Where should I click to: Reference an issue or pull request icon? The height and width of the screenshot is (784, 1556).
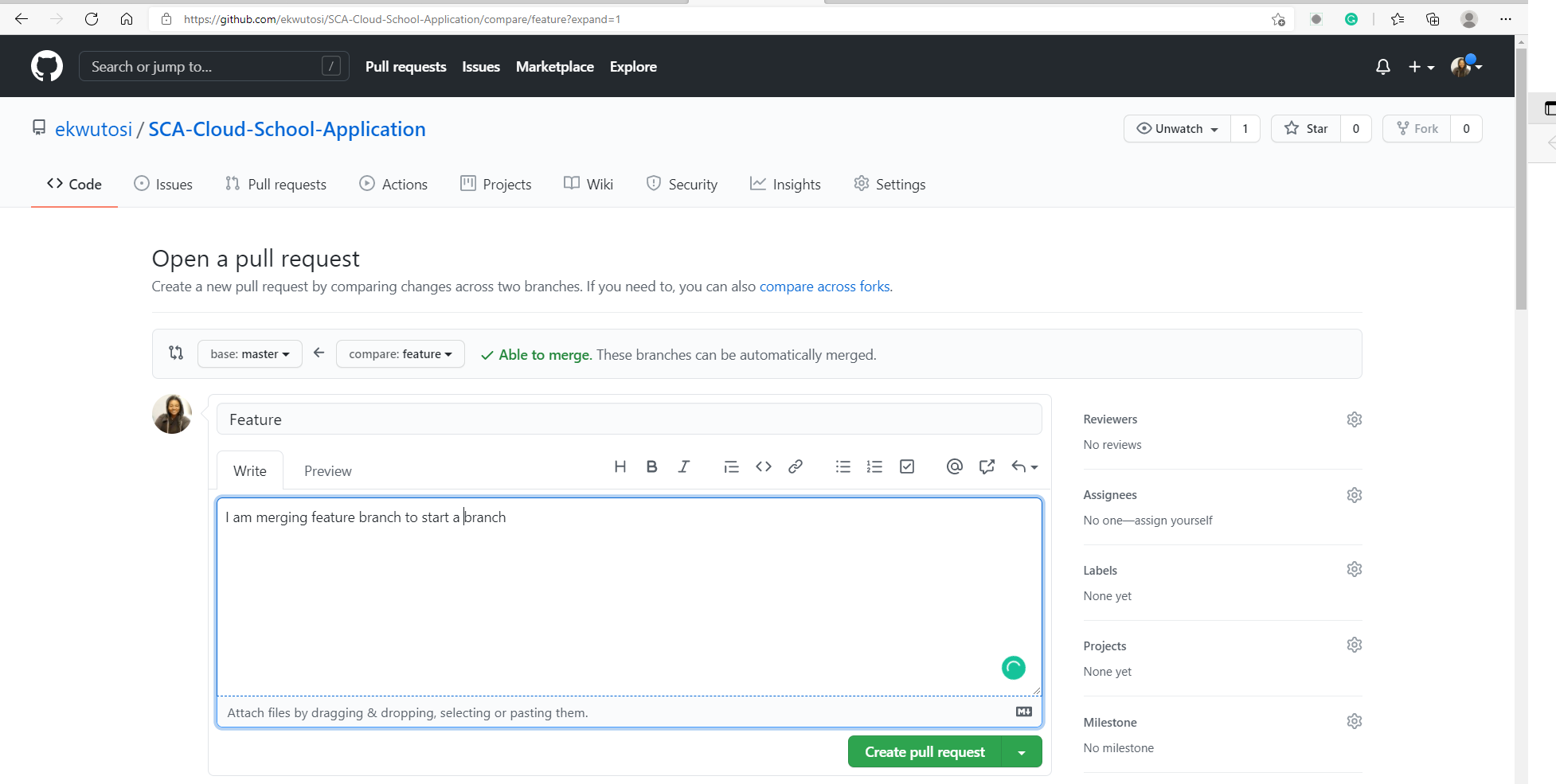click(987, 466)
